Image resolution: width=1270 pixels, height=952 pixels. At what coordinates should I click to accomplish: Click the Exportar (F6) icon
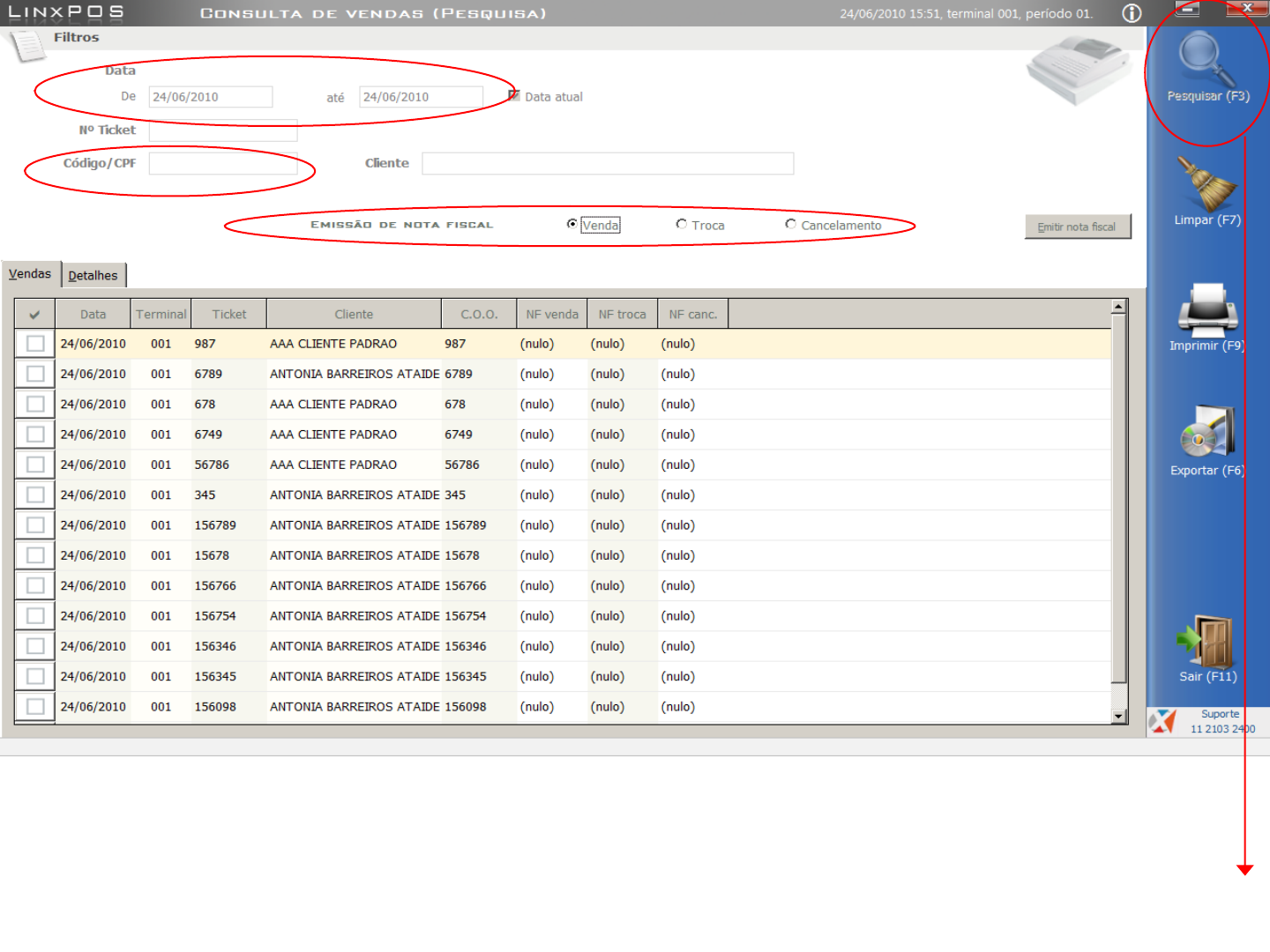coord(1207,433)
